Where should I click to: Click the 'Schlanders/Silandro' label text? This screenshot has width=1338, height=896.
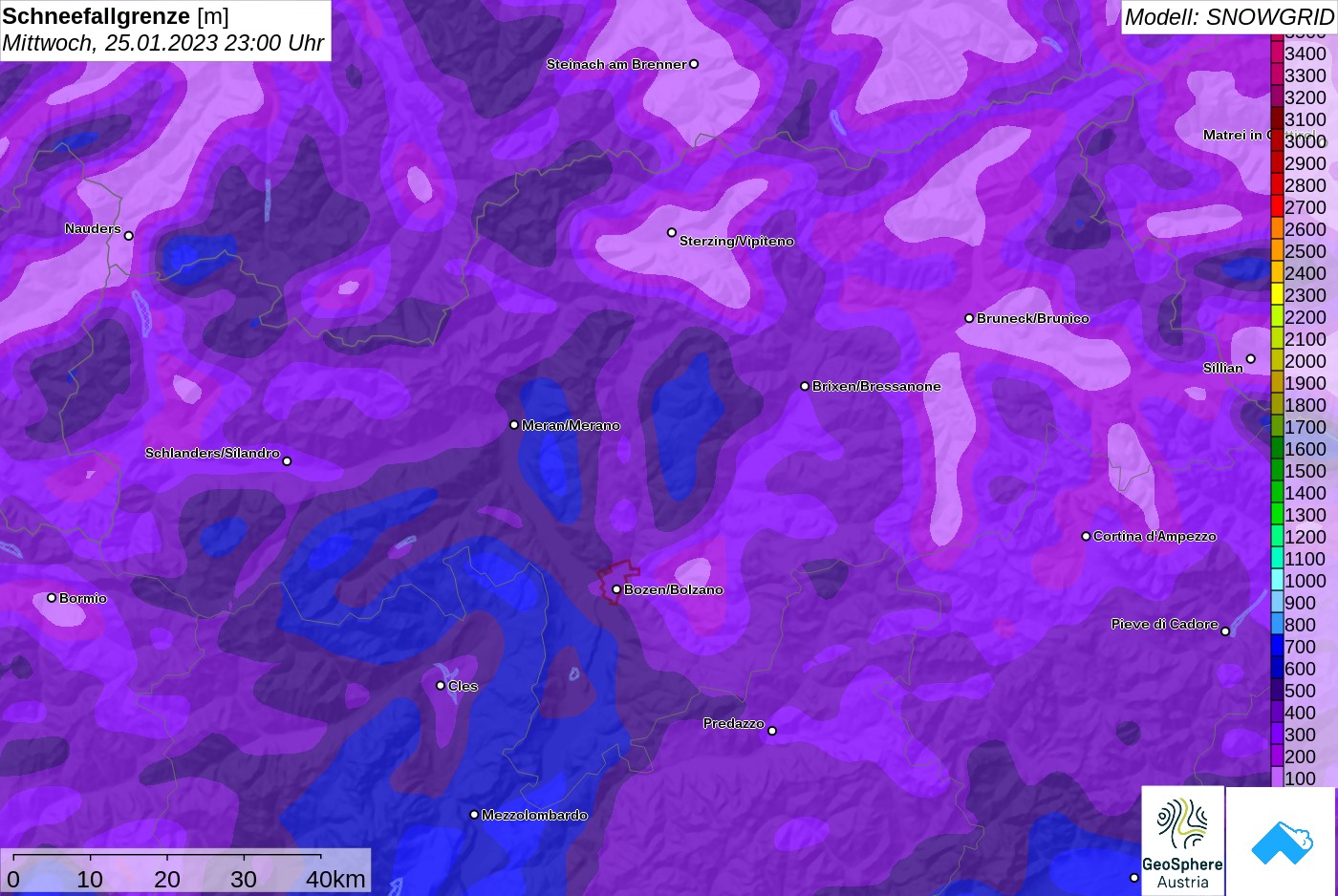212,453
